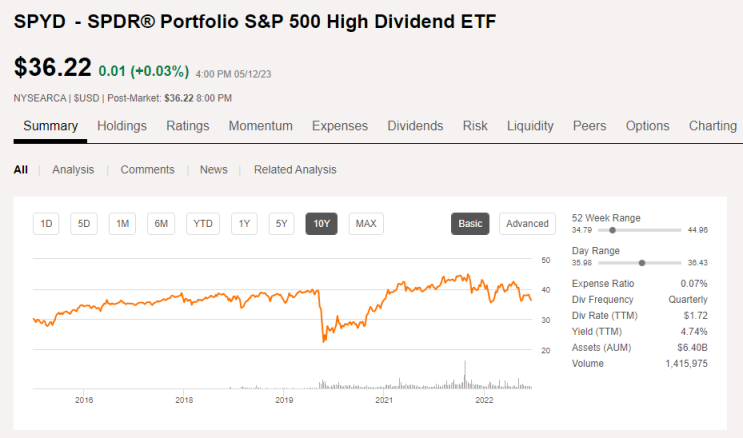Select the Ratings tab

[x=188, y=126]
